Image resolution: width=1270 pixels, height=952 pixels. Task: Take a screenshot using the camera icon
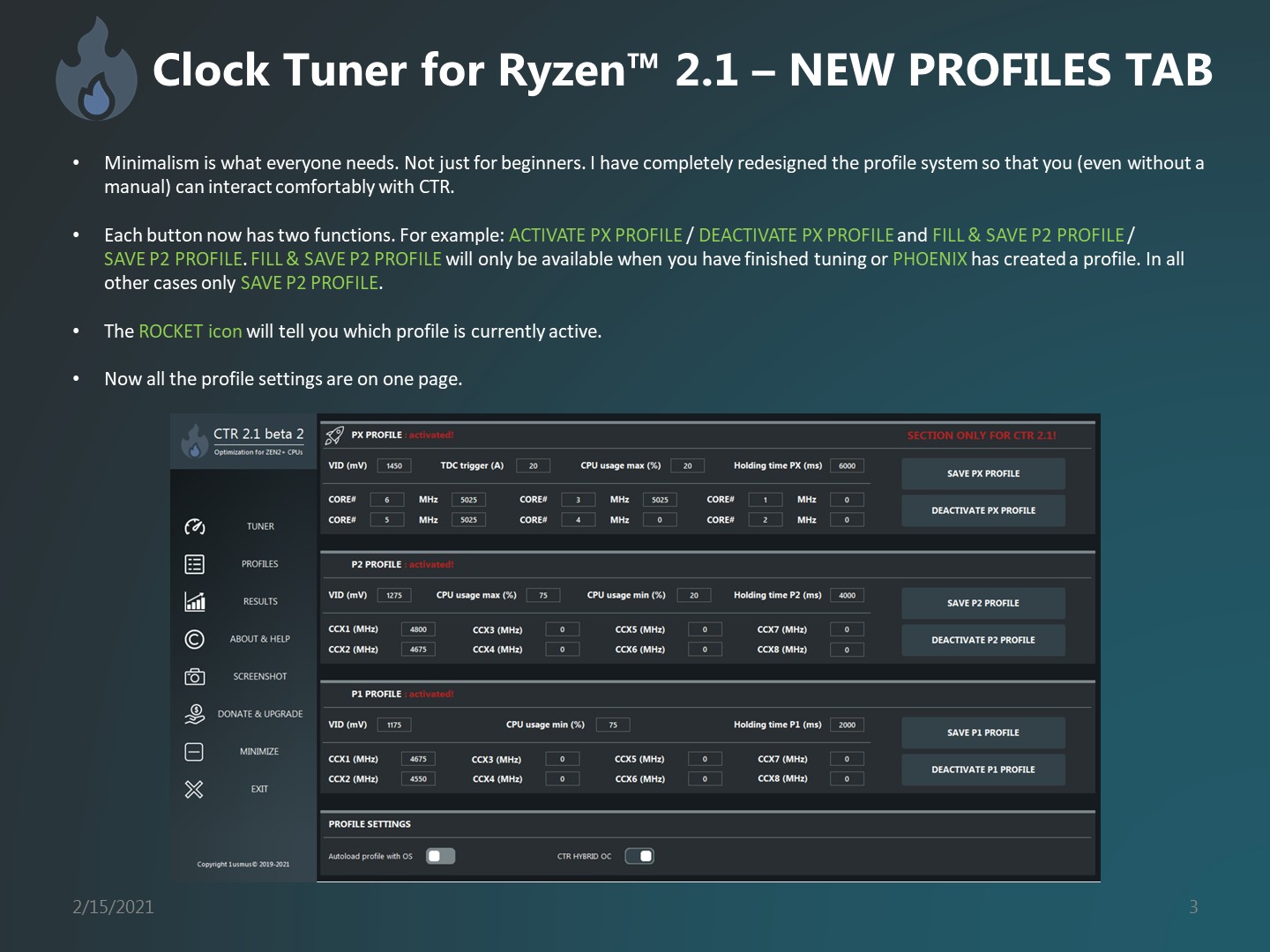(x=194, y=676)
